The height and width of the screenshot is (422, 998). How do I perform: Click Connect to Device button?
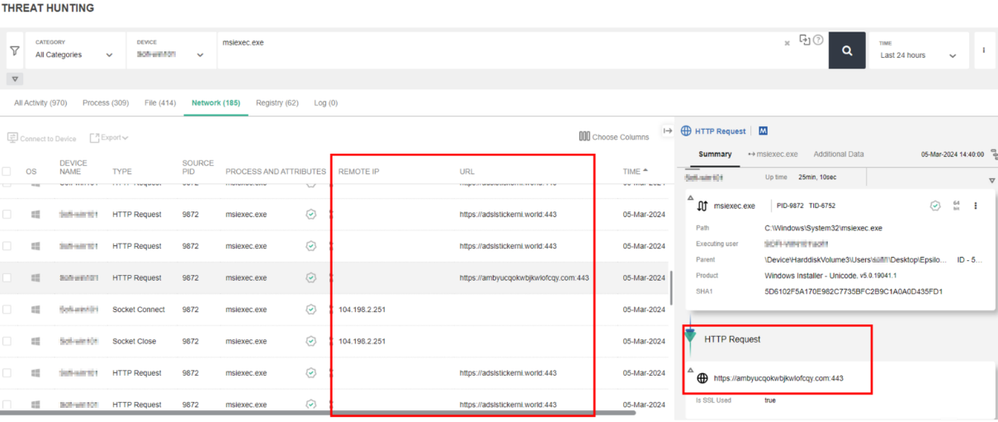point(41,138)
